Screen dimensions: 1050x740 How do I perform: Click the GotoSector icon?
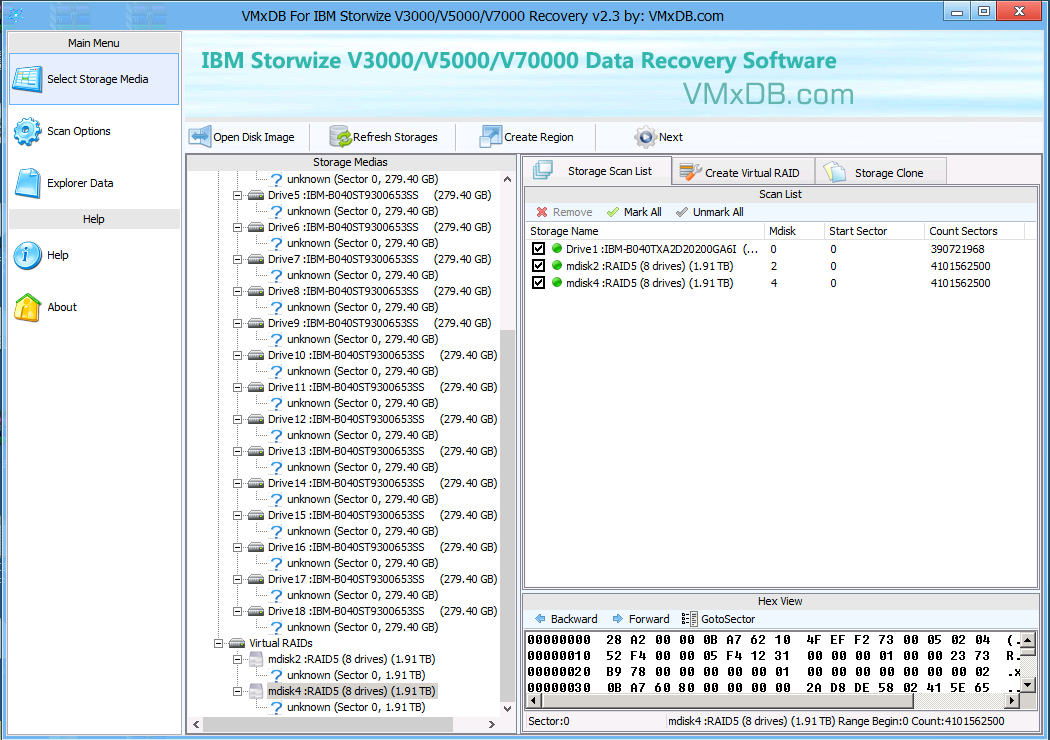(x=689, y=619)
